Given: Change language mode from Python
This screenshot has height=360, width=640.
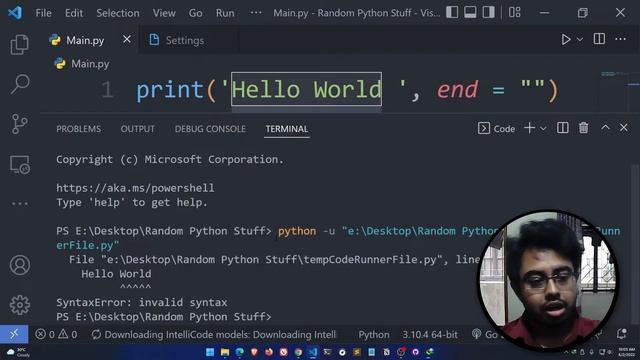Looking at the screenshot, I should point(373,334).
